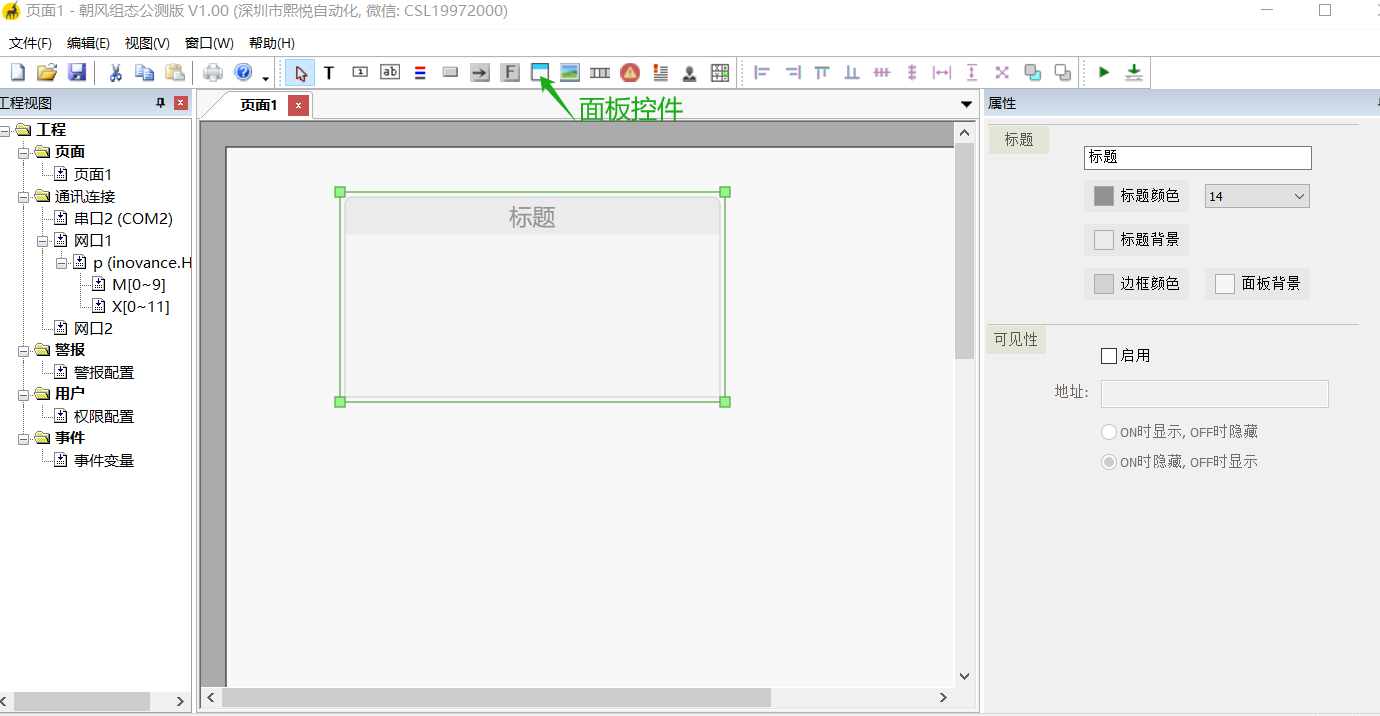Create a new file with the toolbar icon
The width and height of the screenshot is (1380, 716).
(17, 72)
